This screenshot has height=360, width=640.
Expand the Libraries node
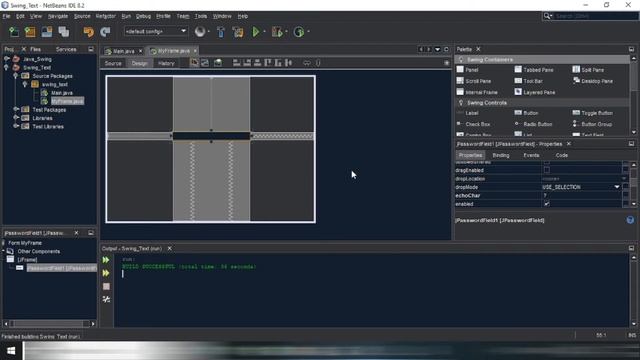pyautogui.click(x=16, y=118)
